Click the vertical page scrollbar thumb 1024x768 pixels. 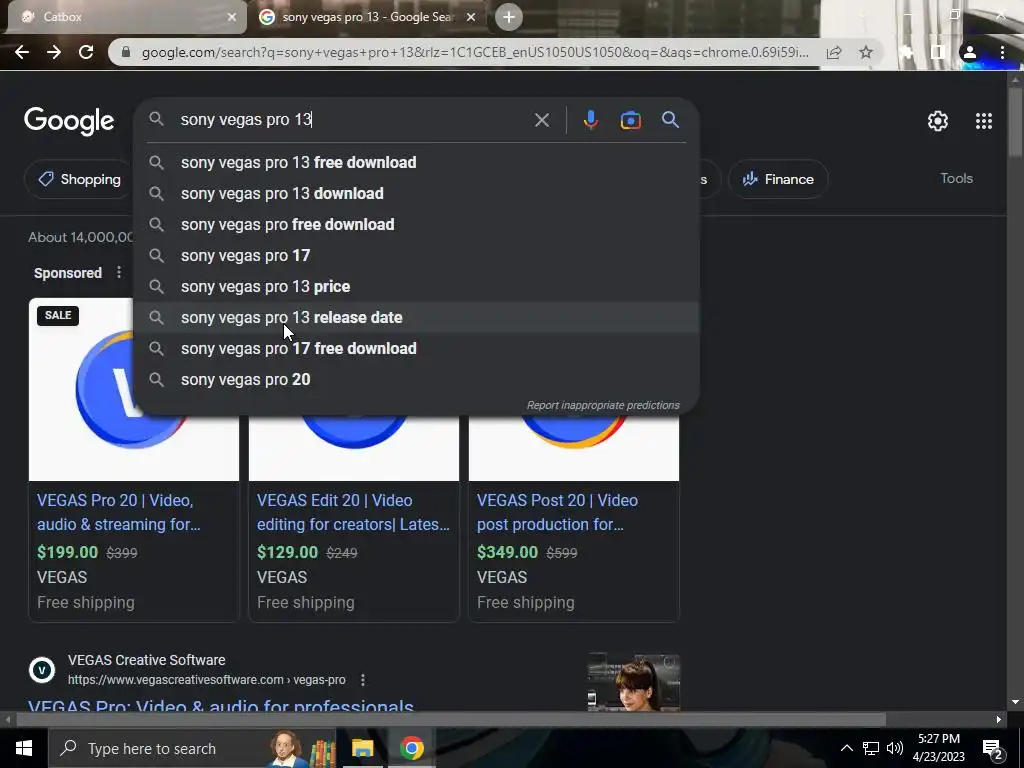click(x=1015, y=121)
